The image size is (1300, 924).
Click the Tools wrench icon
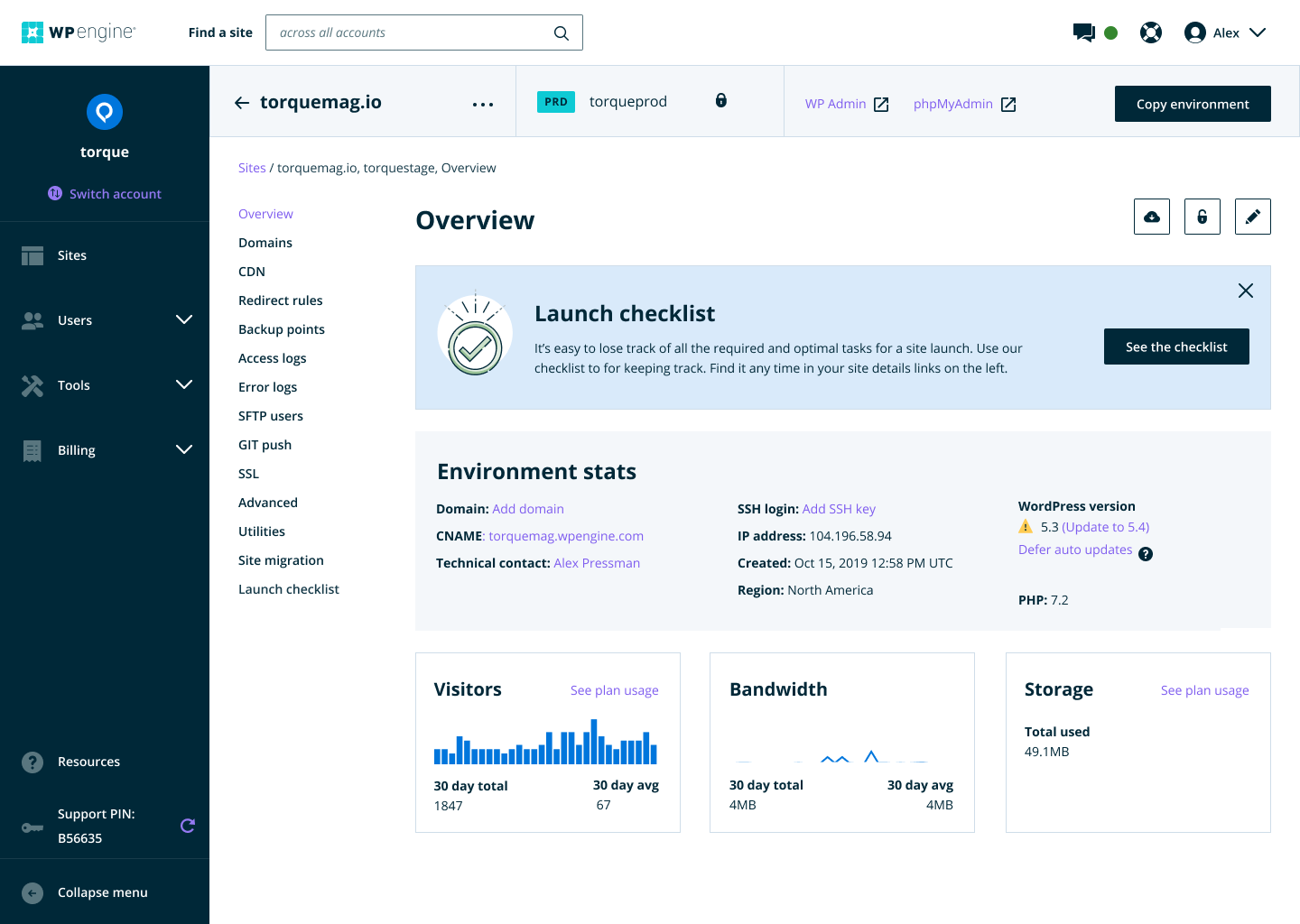point(32,385)
